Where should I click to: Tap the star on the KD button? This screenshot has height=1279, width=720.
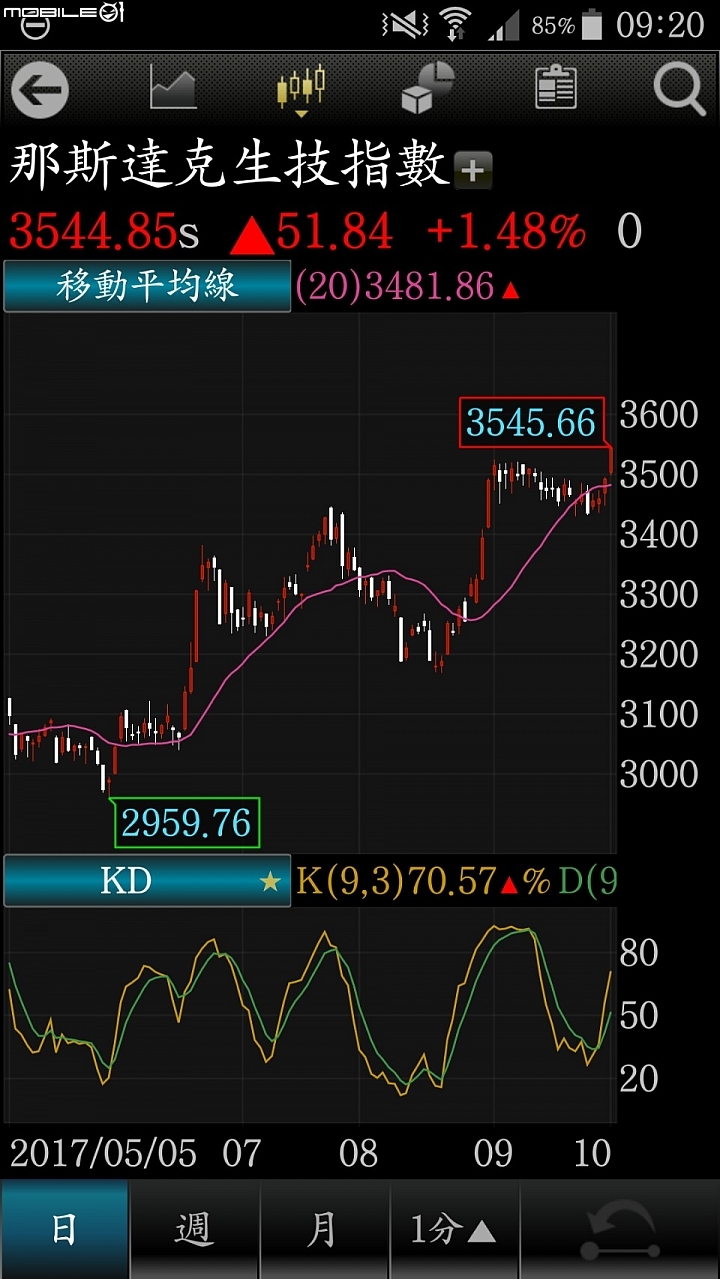click(x=270, y=882)
